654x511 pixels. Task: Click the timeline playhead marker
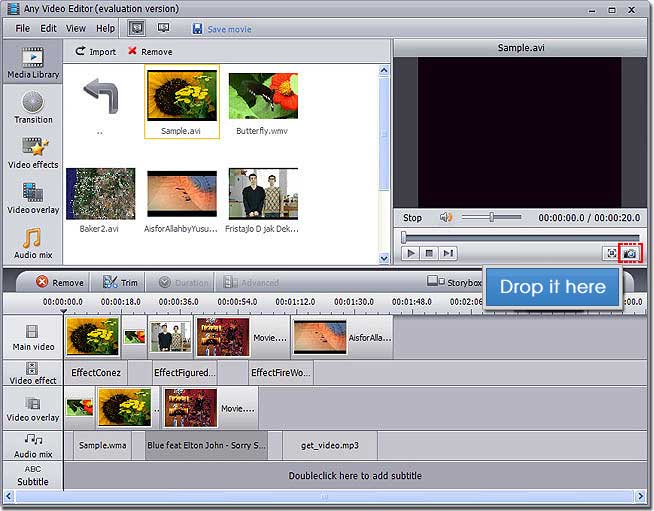tap(63, 311)
